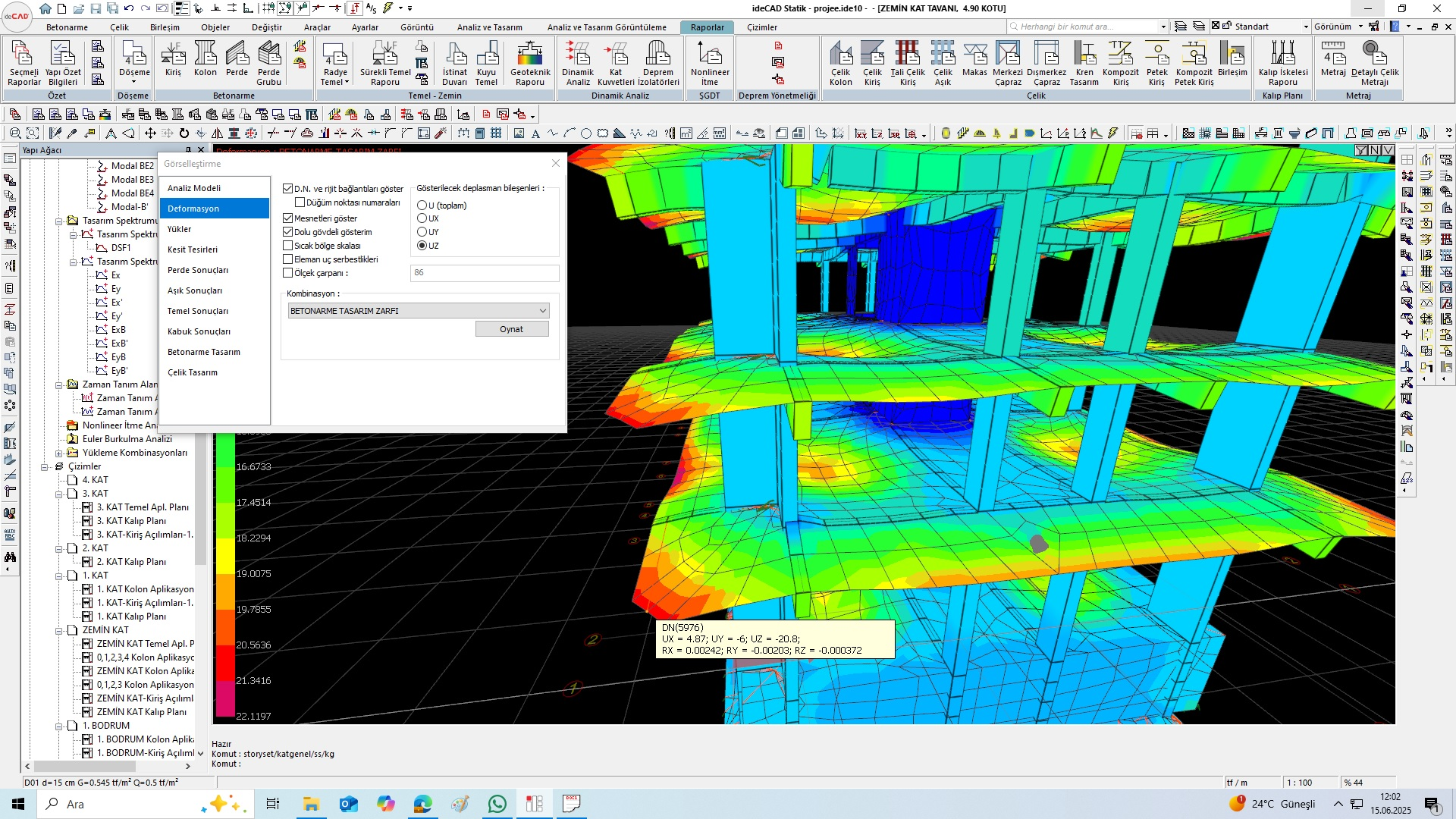Select Betonarme Tasarım in Görselleştirme list
Viewport: 1456px width, 819px height.
[215, 352]
